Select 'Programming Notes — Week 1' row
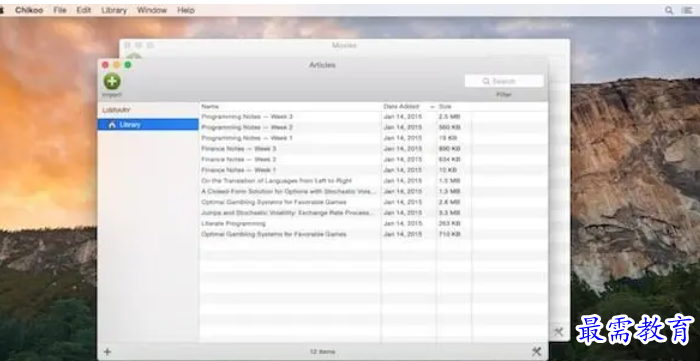 373,138
